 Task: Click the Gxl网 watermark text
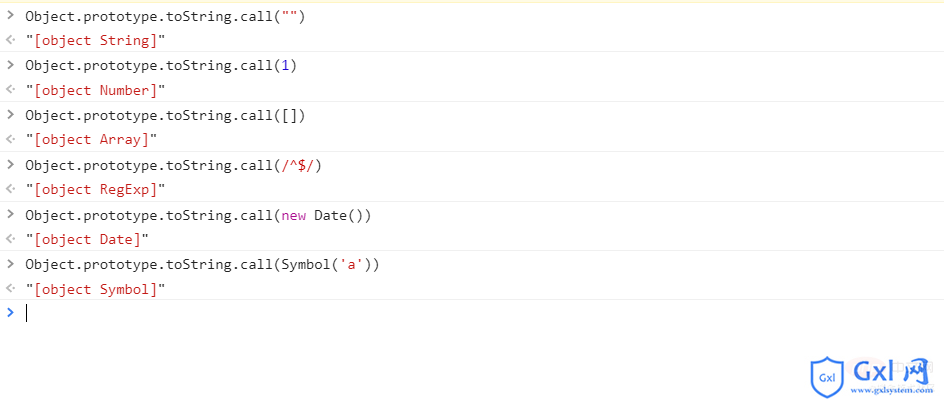[x=892, y=371]
